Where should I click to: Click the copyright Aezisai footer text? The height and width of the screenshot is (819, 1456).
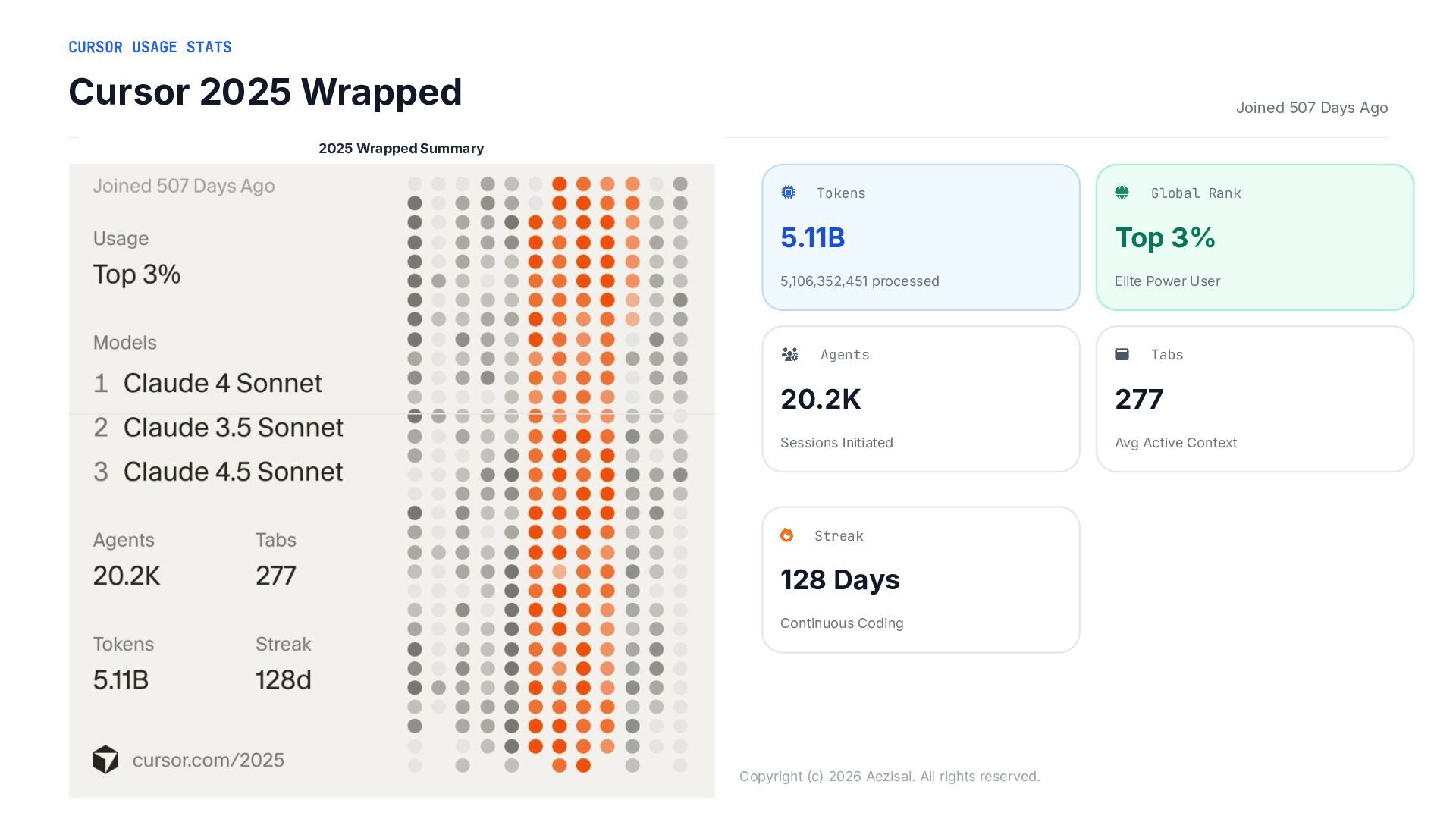tap(890, 776)
